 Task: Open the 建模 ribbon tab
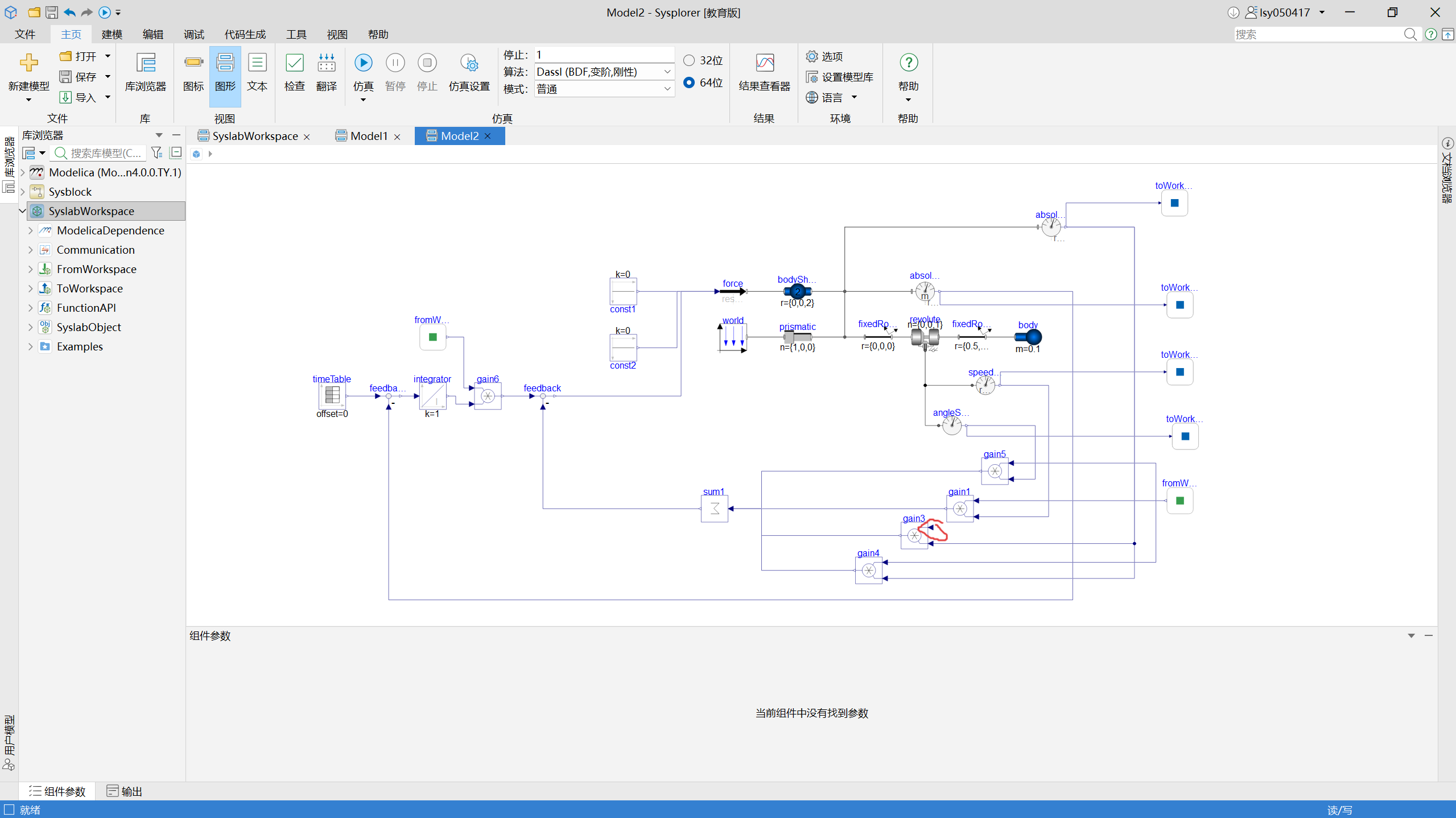coord(112,35)
